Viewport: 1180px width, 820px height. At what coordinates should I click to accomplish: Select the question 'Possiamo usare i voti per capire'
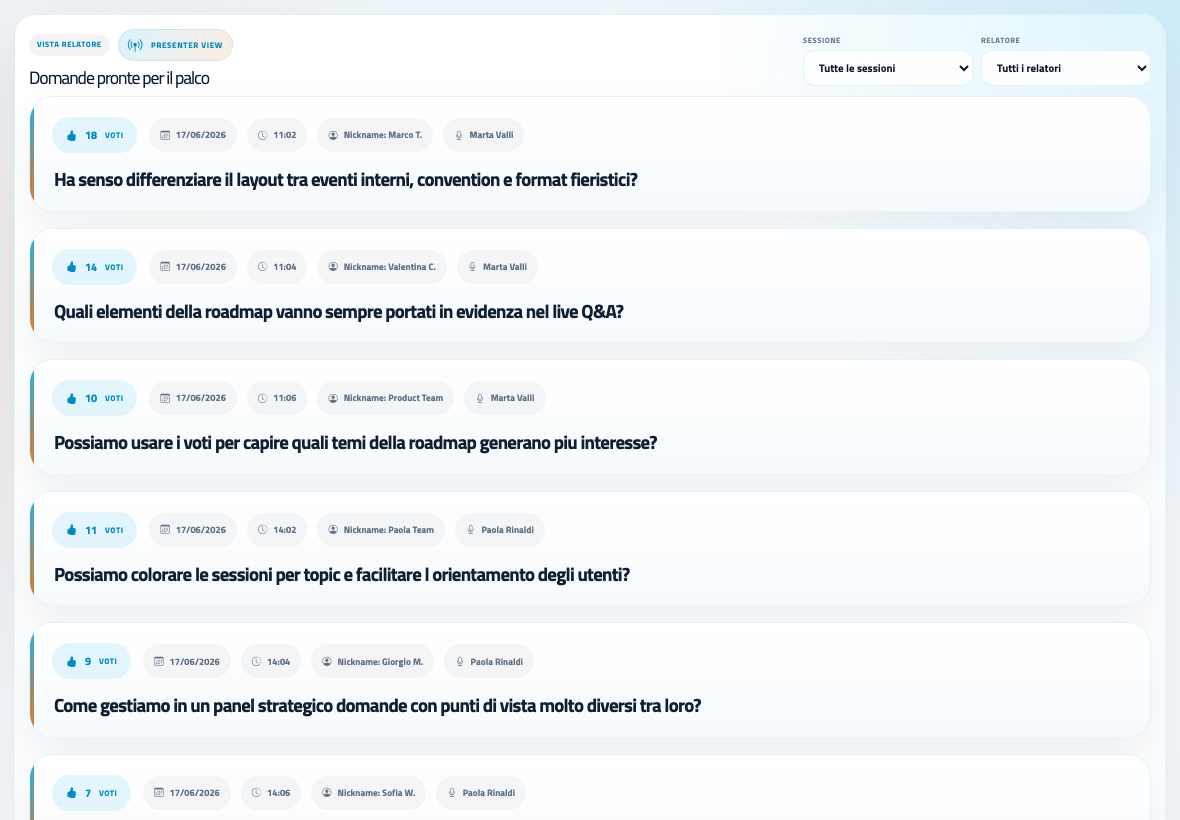(x=355, y=443)
